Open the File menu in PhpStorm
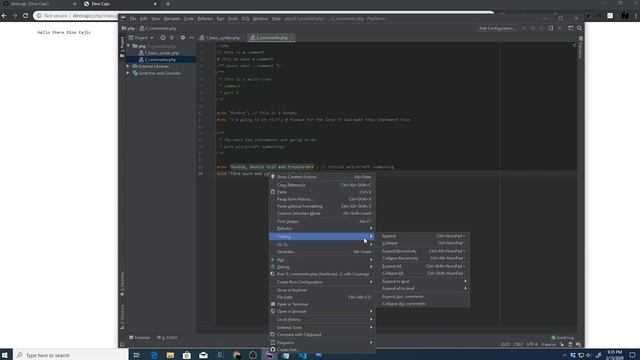 pyautogui.click(x=133, y=19)
